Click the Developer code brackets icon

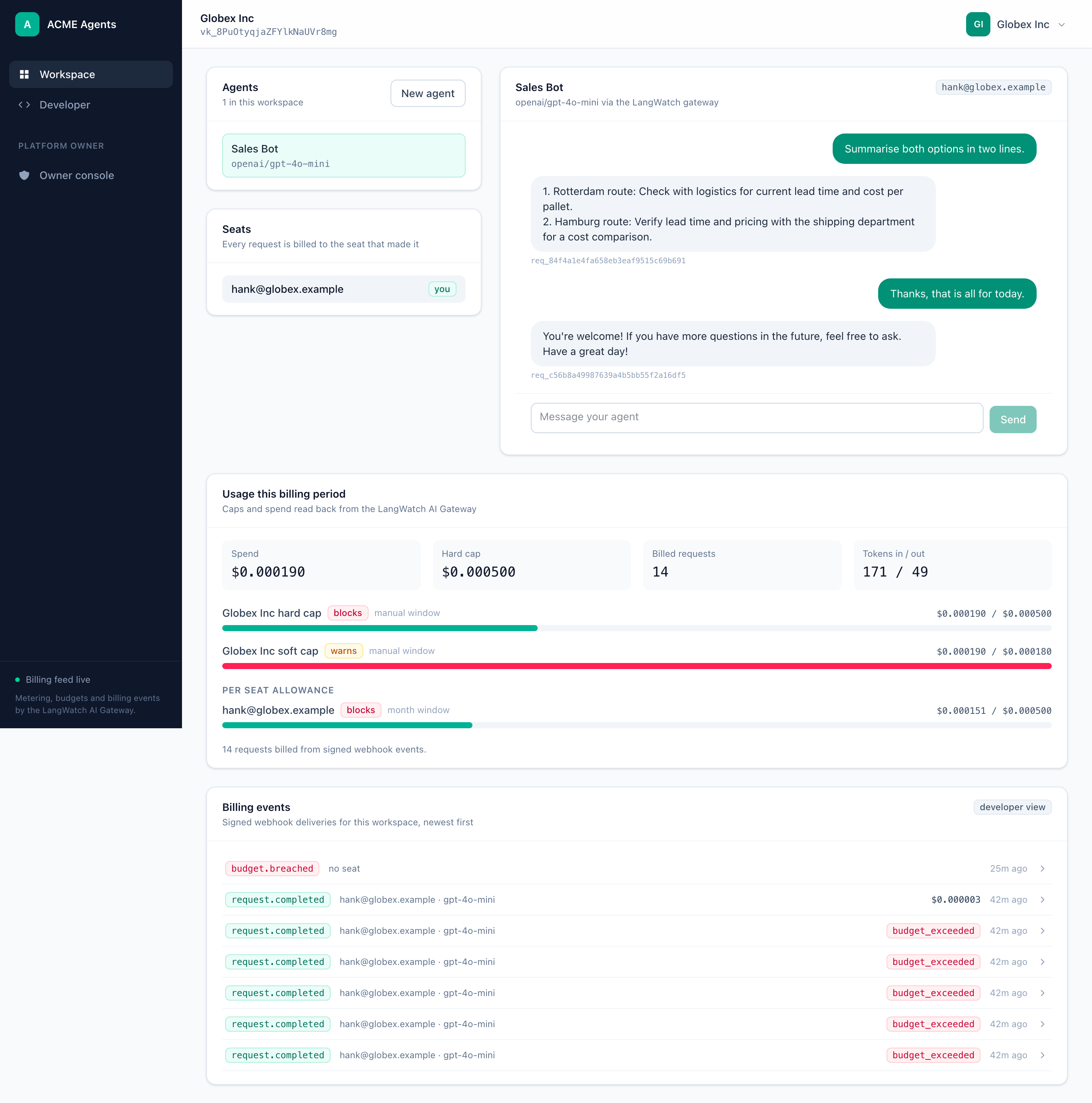(x=24, y=104)
